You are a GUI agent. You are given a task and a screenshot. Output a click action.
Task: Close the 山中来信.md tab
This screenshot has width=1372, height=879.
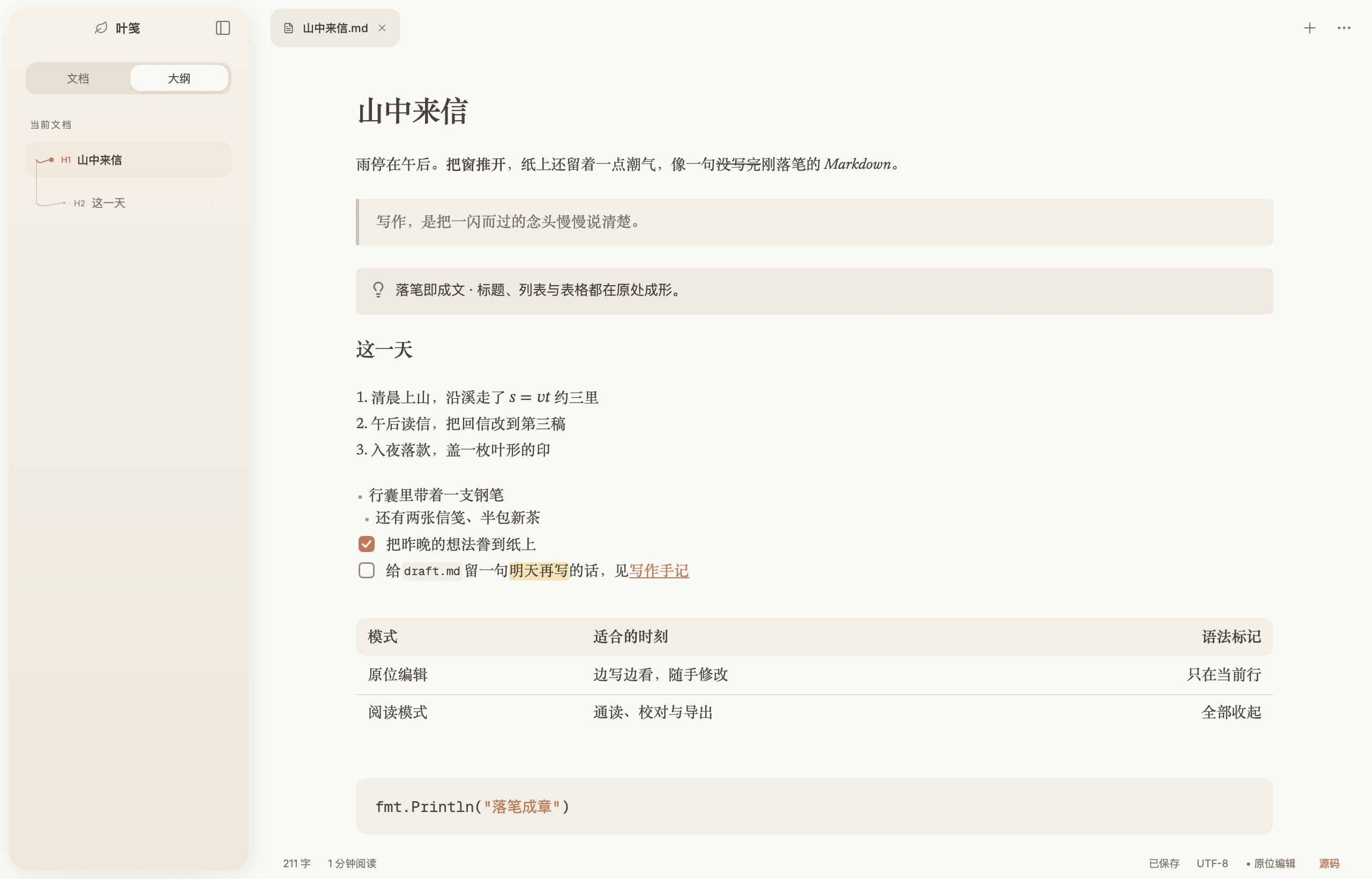382,28
